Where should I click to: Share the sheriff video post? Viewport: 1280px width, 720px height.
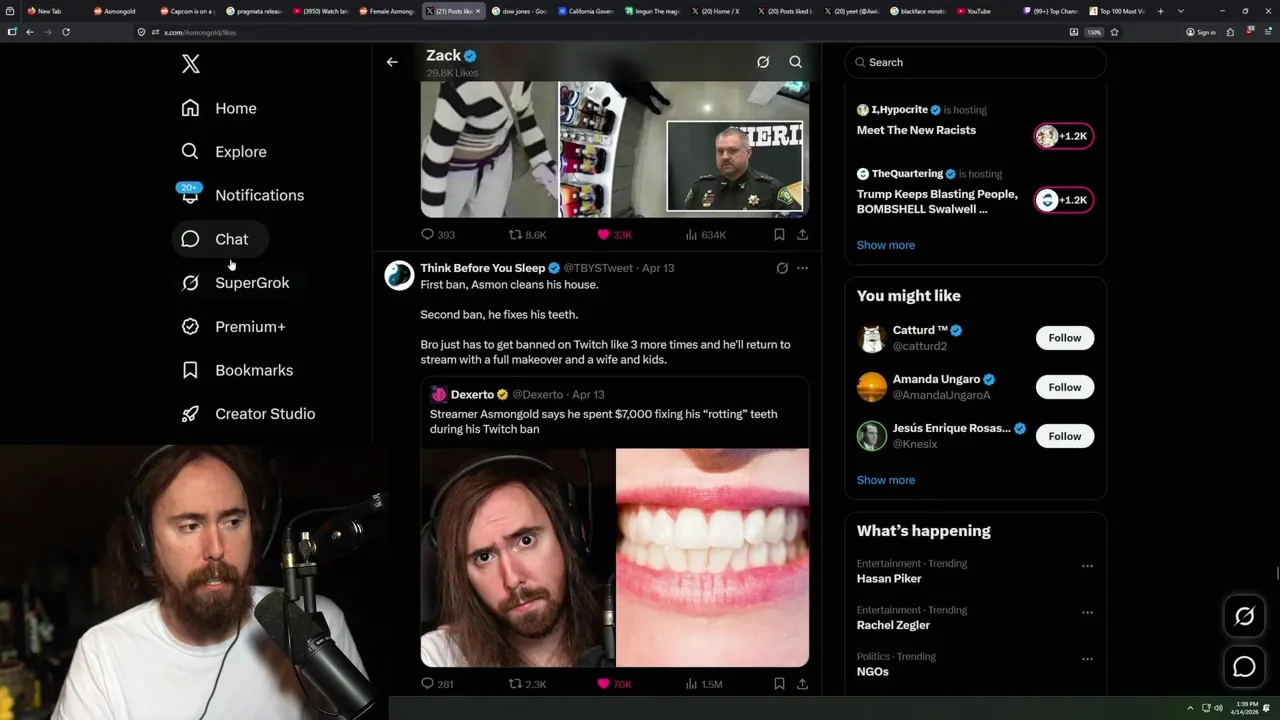click(802, 235)
